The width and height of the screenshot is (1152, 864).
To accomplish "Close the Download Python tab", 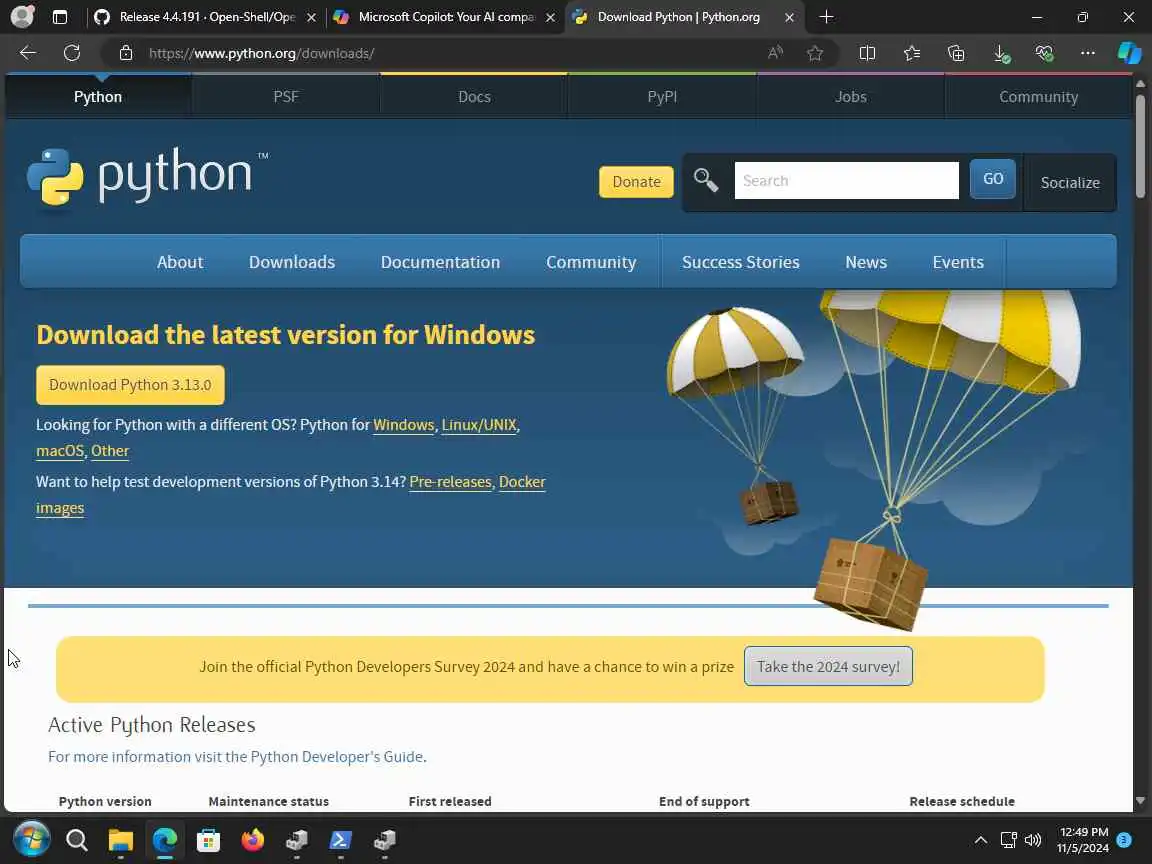I will [789, 17].
